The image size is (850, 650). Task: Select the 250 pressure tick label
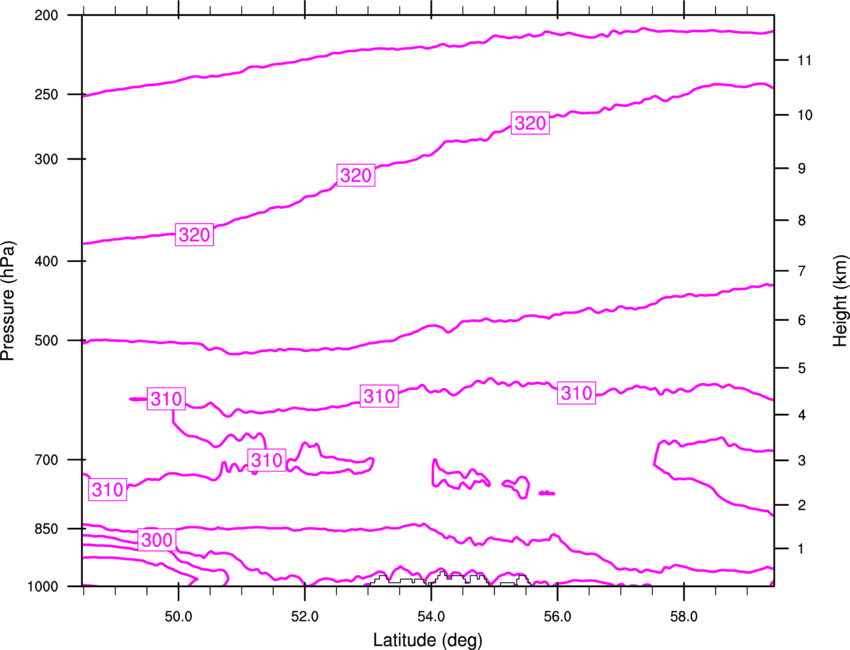46,94
